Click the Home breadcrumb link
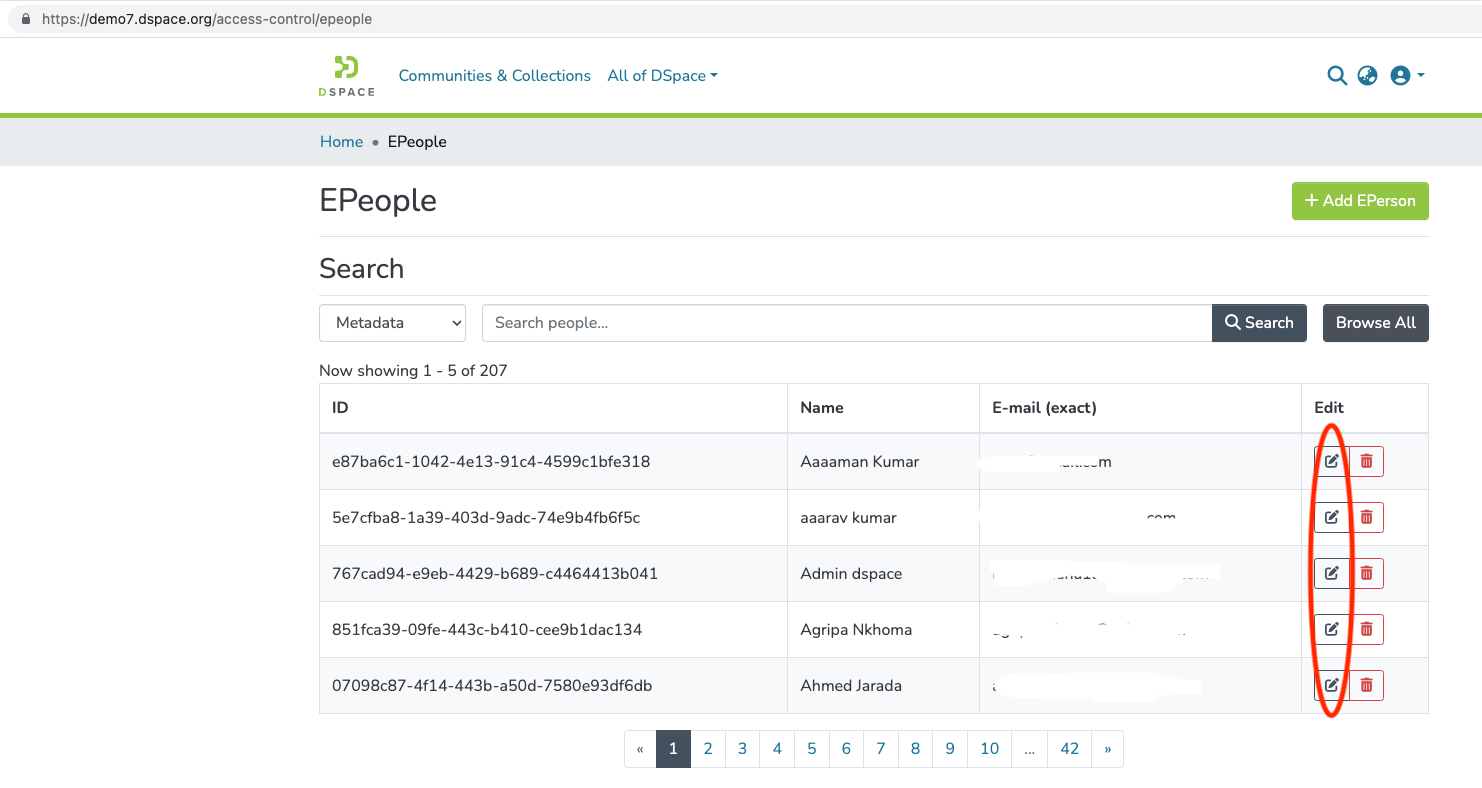Viewport: 1482px width, 788px height. coord(341,141)
